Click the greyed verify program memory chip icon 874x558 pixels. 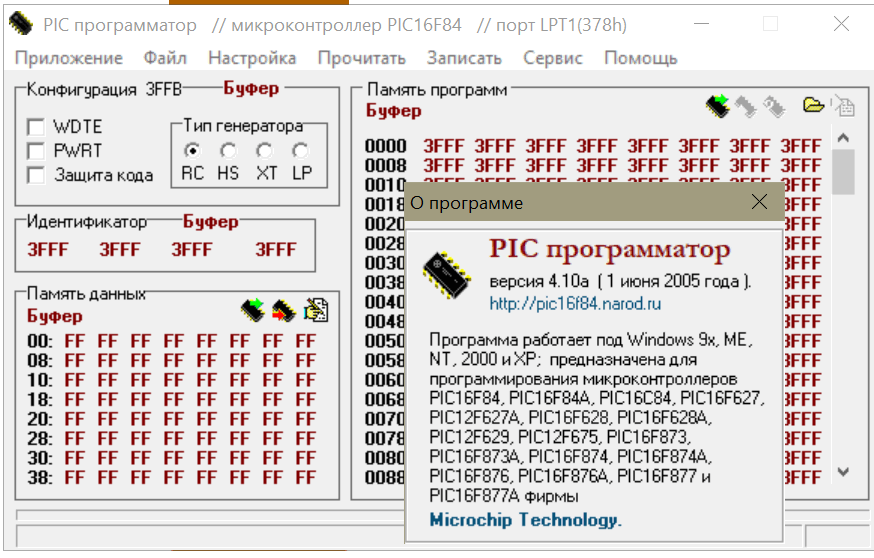pos(774,106)
